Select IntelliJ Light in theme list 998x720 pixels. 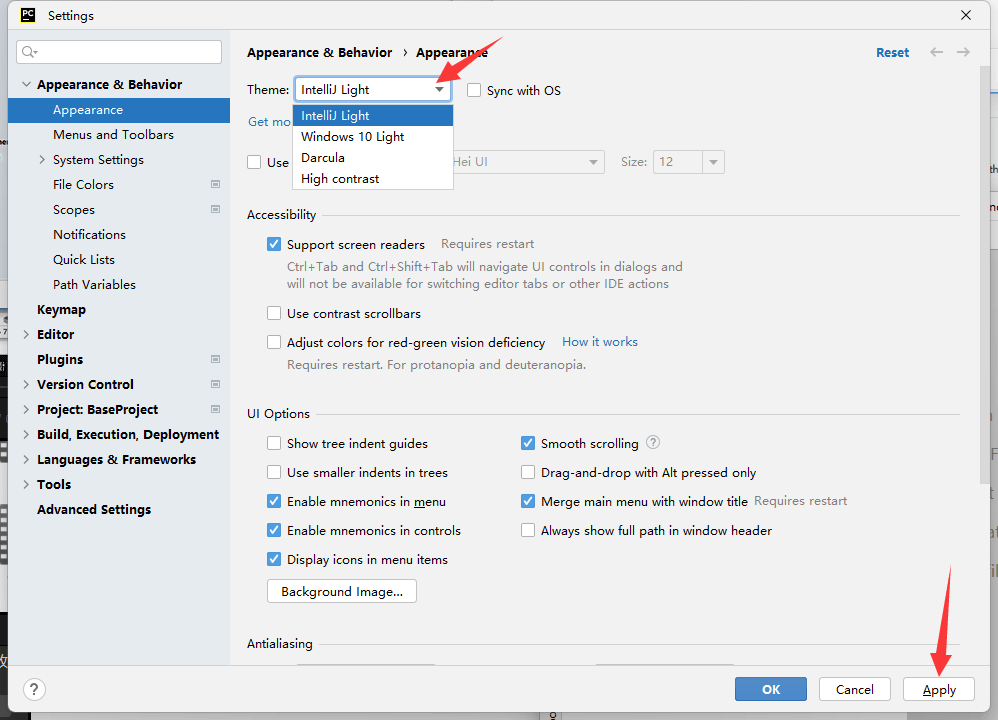[x=373, y=115]
